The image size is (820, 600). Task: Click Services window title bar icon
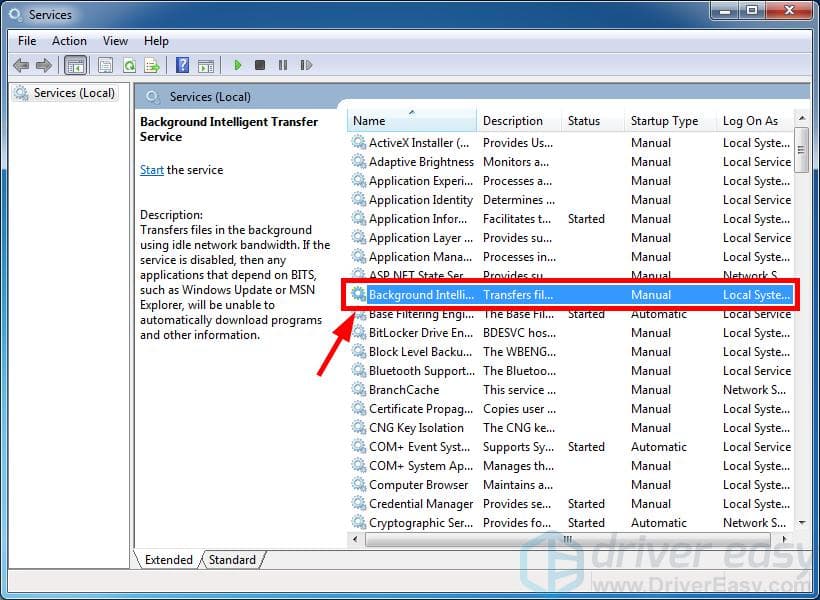click(16, 15)
